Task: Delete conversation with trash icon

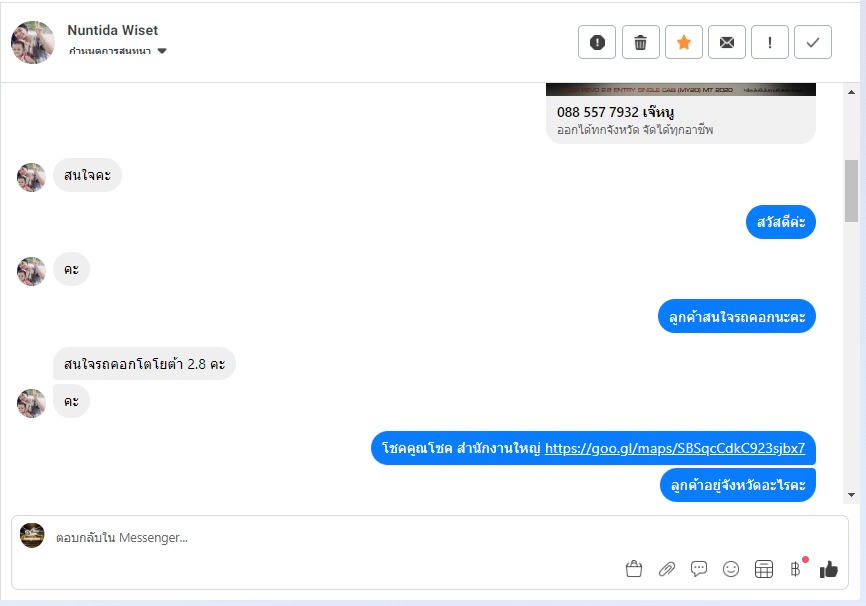Action: tap(641, 42)
